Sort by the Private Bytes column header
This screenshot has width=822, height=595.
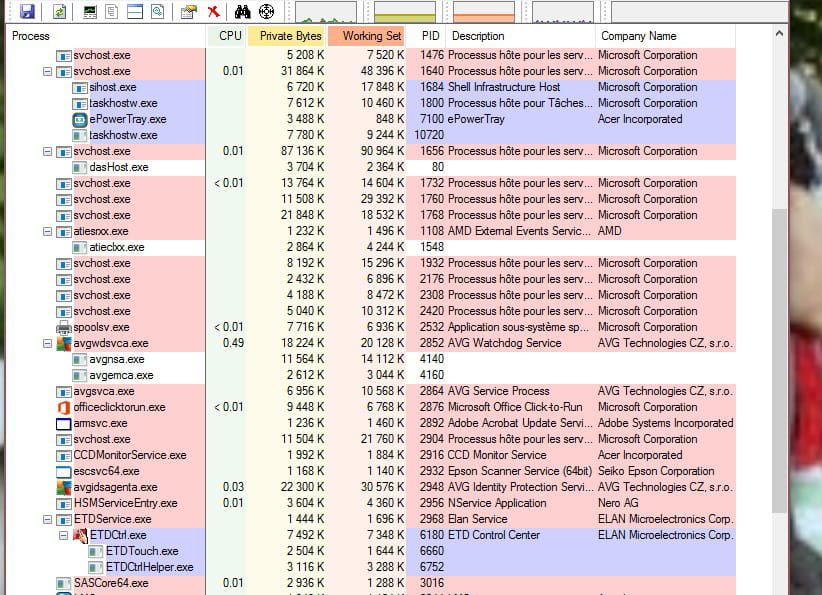(x=287, y=36)
